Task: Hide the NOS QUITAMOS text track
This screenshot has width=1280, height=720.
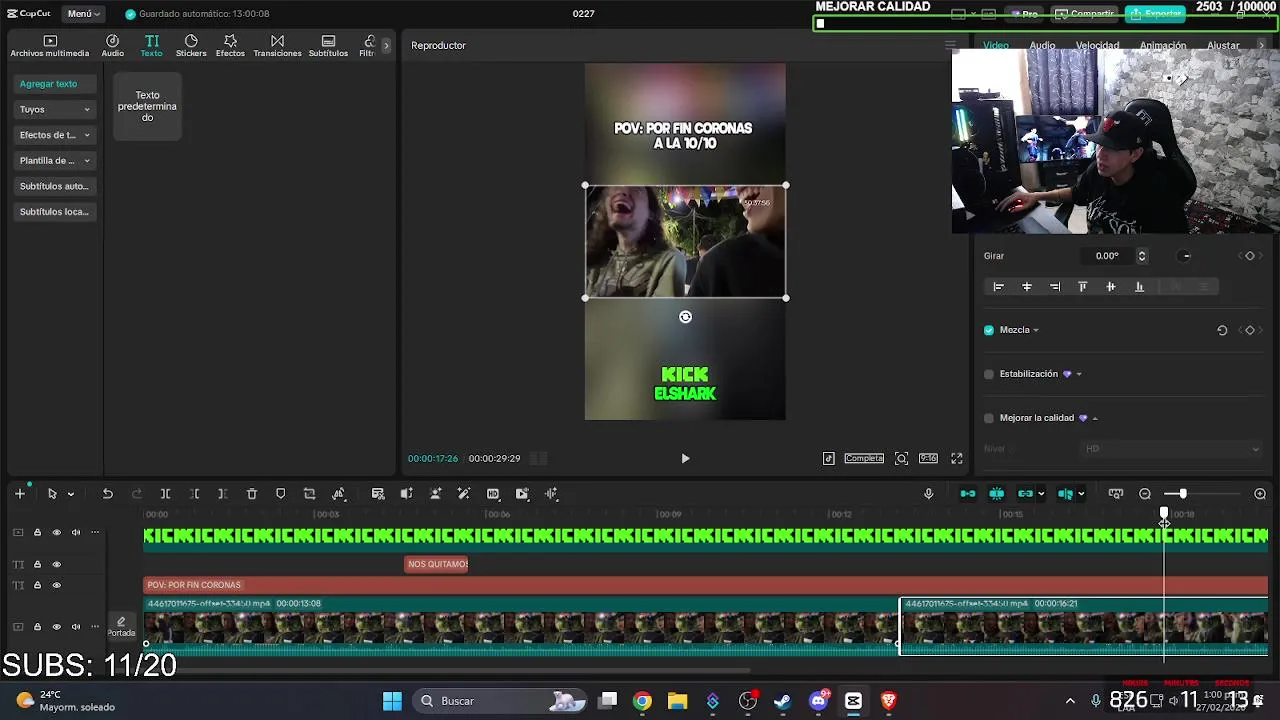Action: 56,564
